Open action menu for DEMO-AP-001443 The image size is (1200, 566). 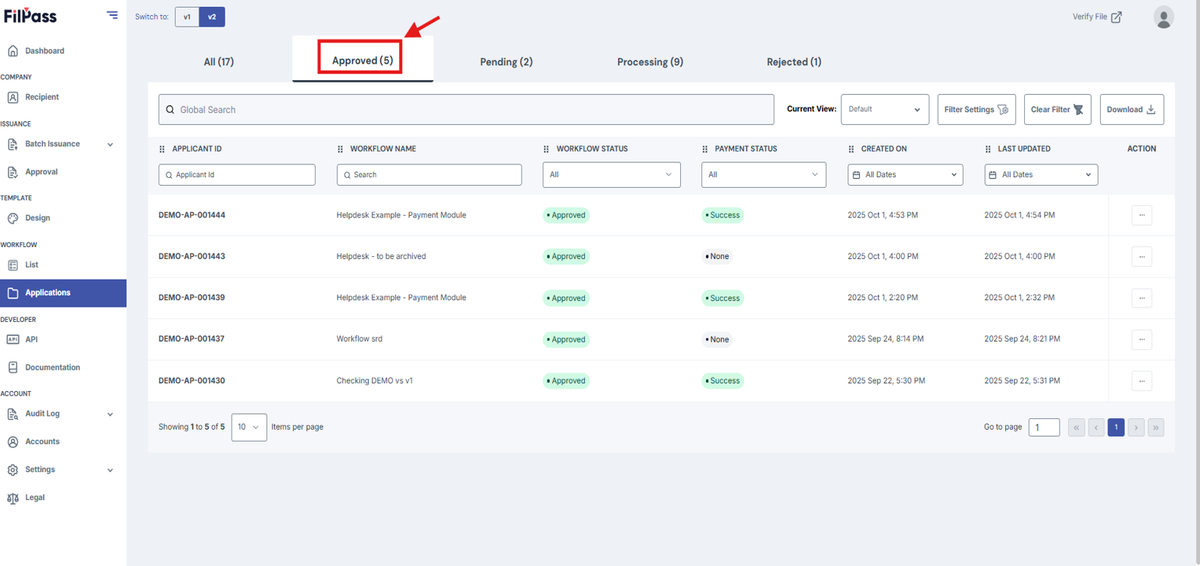(x=1142, y=257)
